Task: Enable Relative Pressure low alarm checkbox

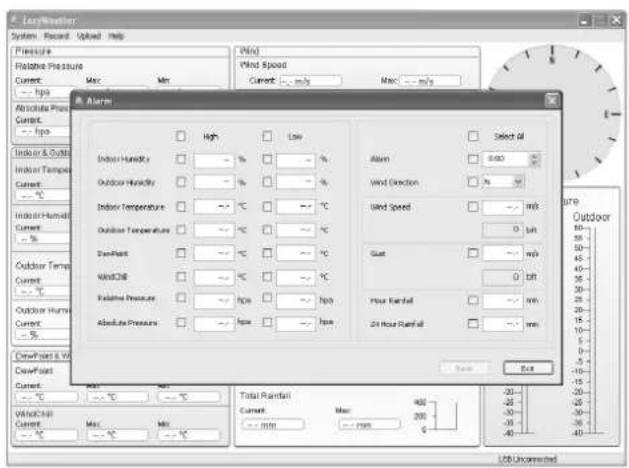Action: coord(267,298)
